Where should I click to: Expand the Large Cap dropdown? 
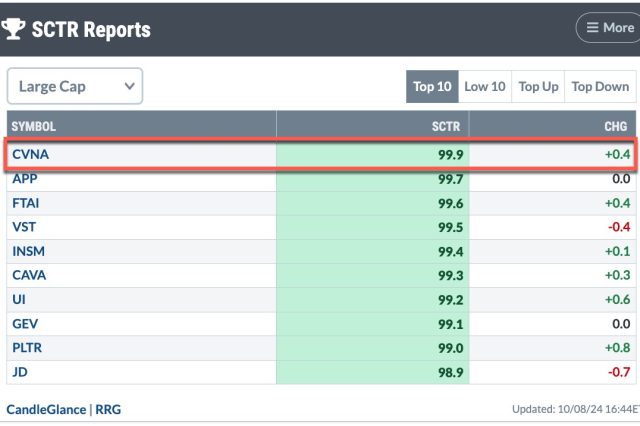[75, 86]
